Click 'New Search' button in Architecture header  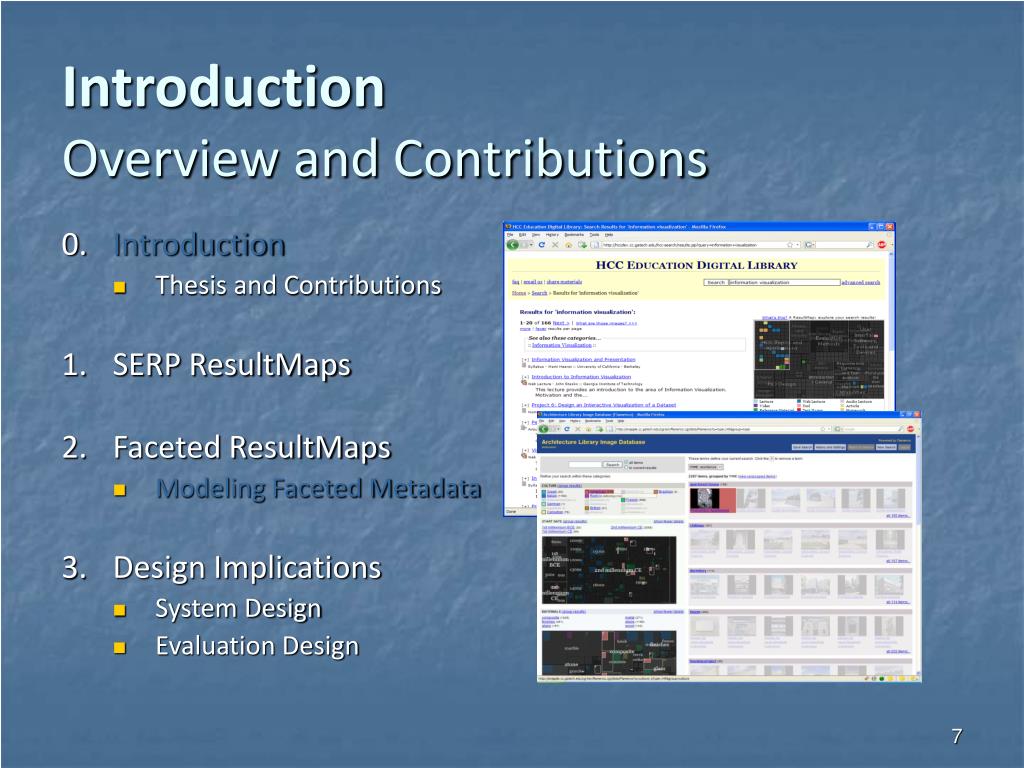click(x=886, y=447)
